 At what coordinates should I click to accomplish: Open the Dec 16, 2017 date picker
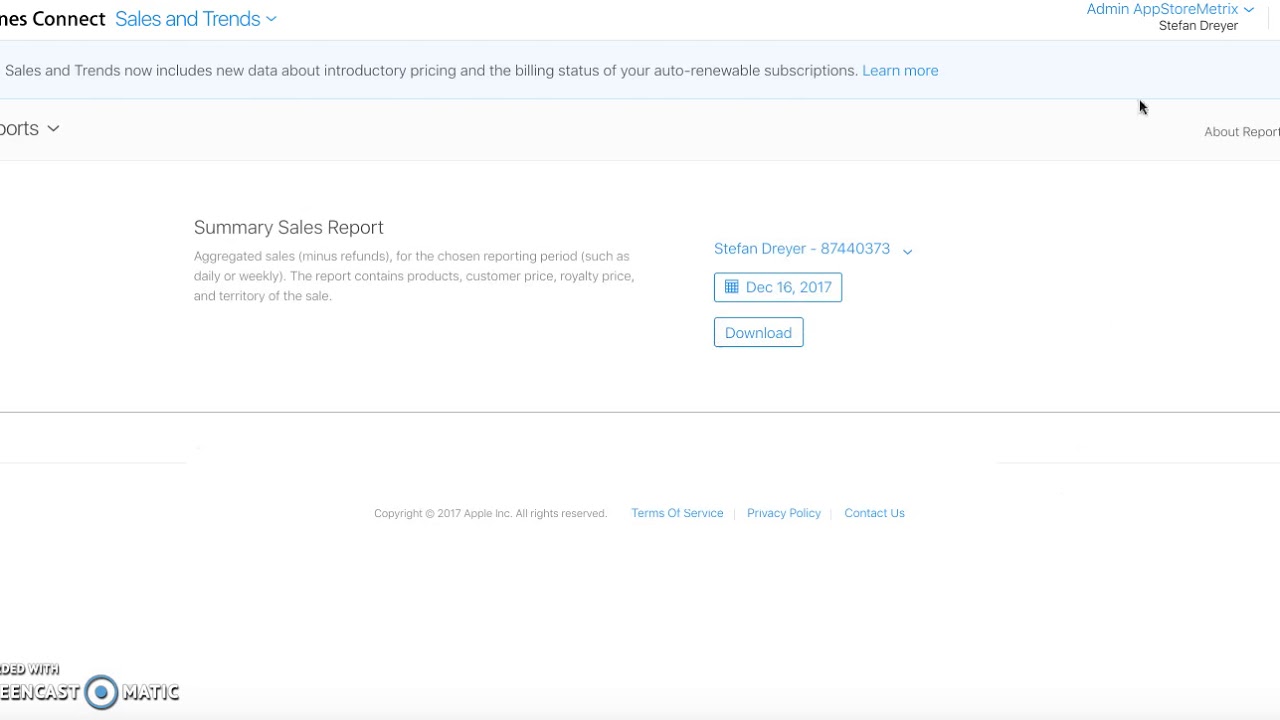point(778,287)
